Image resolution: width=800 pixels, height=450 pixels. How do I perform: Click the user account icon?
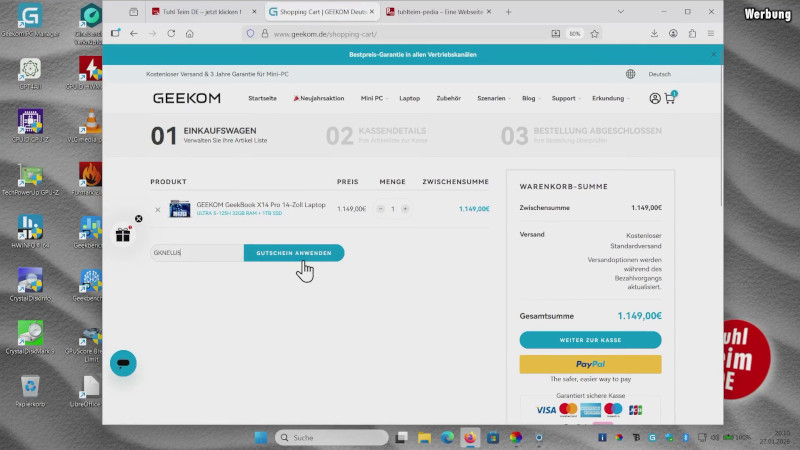point(654,99)
